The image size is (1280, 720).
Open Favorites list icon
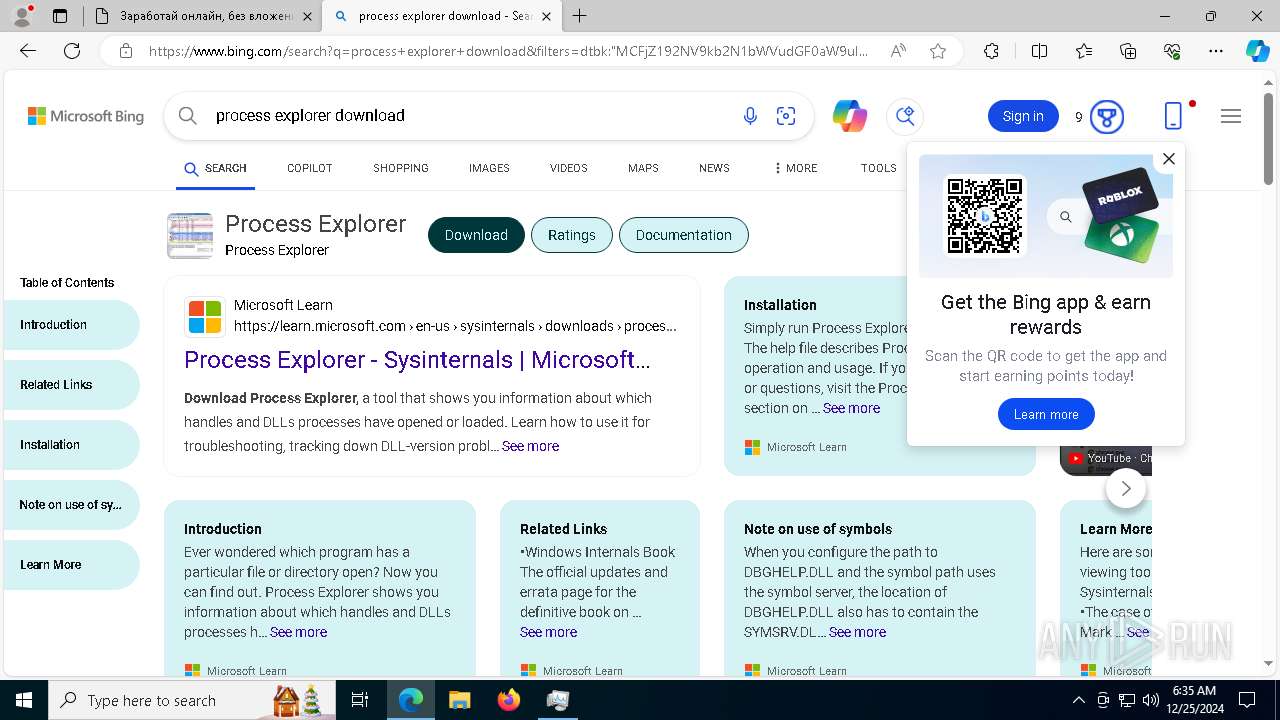(x=1084, y=51)
